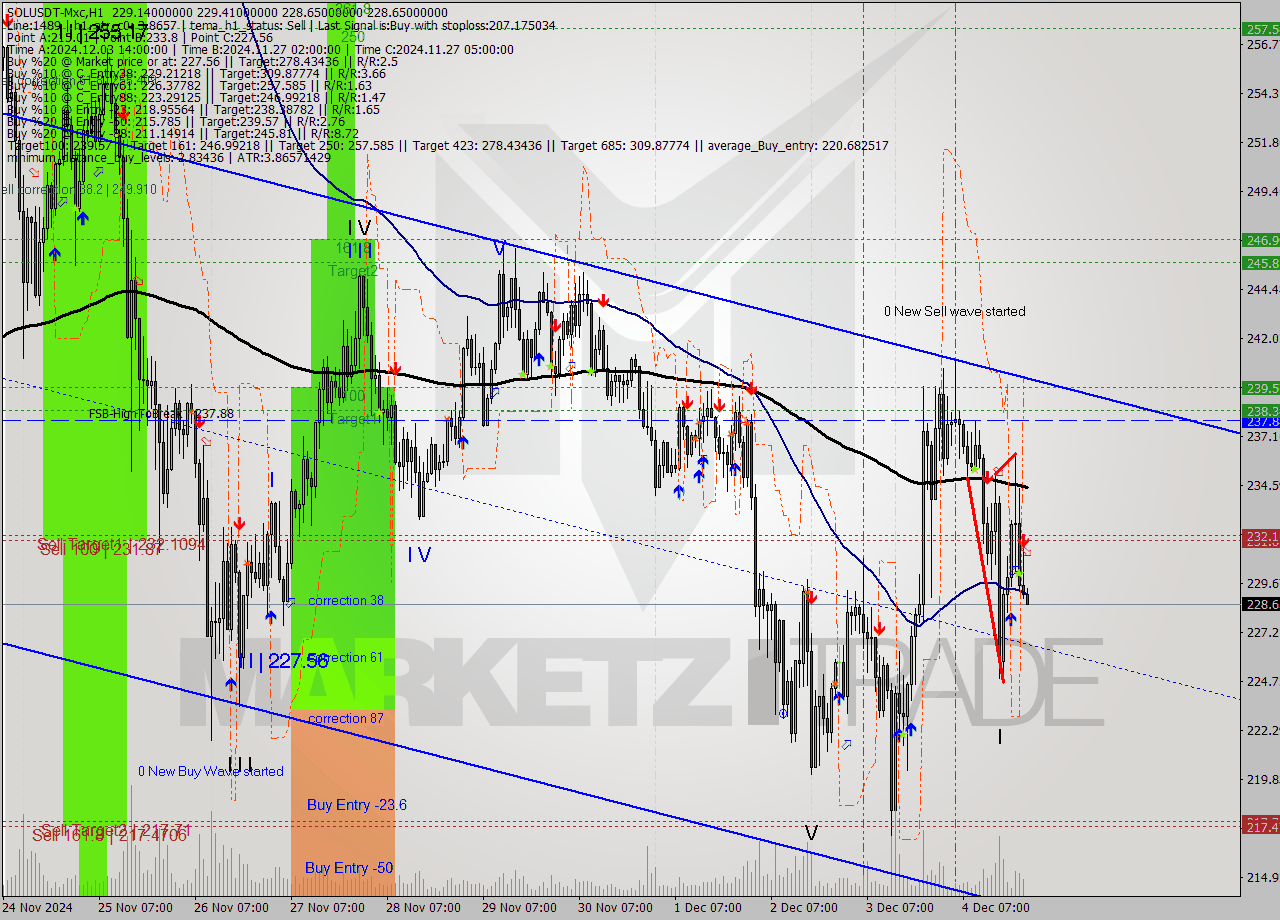This screenshot has height=920, width=1280.
Task: Click the '28 Nov 07:00' time axis label
Action: pyautogui.click(x=423, y=908)
